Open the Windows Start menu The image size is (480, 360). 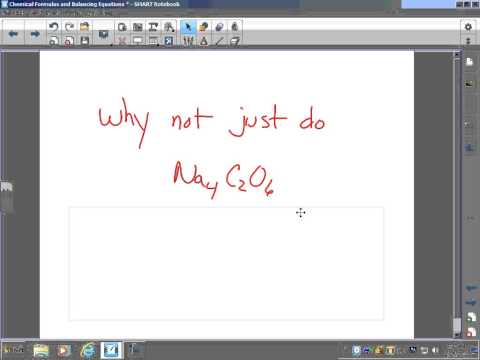(x=13, y=350)
